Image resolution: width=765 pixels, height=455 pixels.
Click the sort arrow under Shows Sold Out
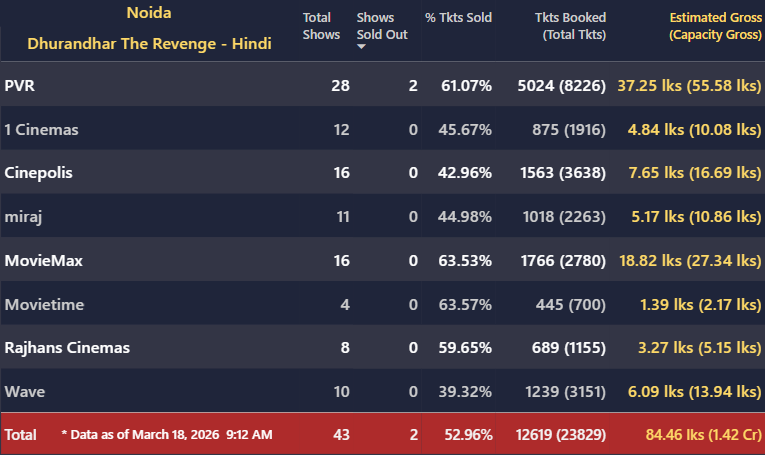361,47
